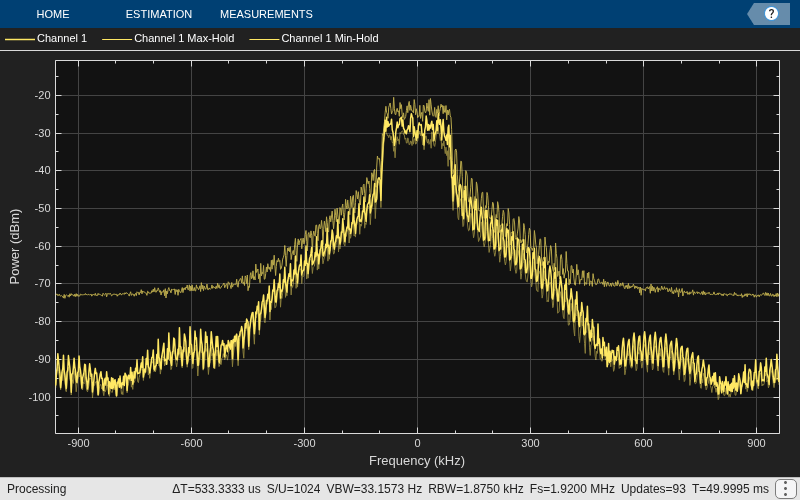The width and height of the screenshot is (800, 500).
Task: Click the VBW=33.1573 Hz status value
Action: 374,489
